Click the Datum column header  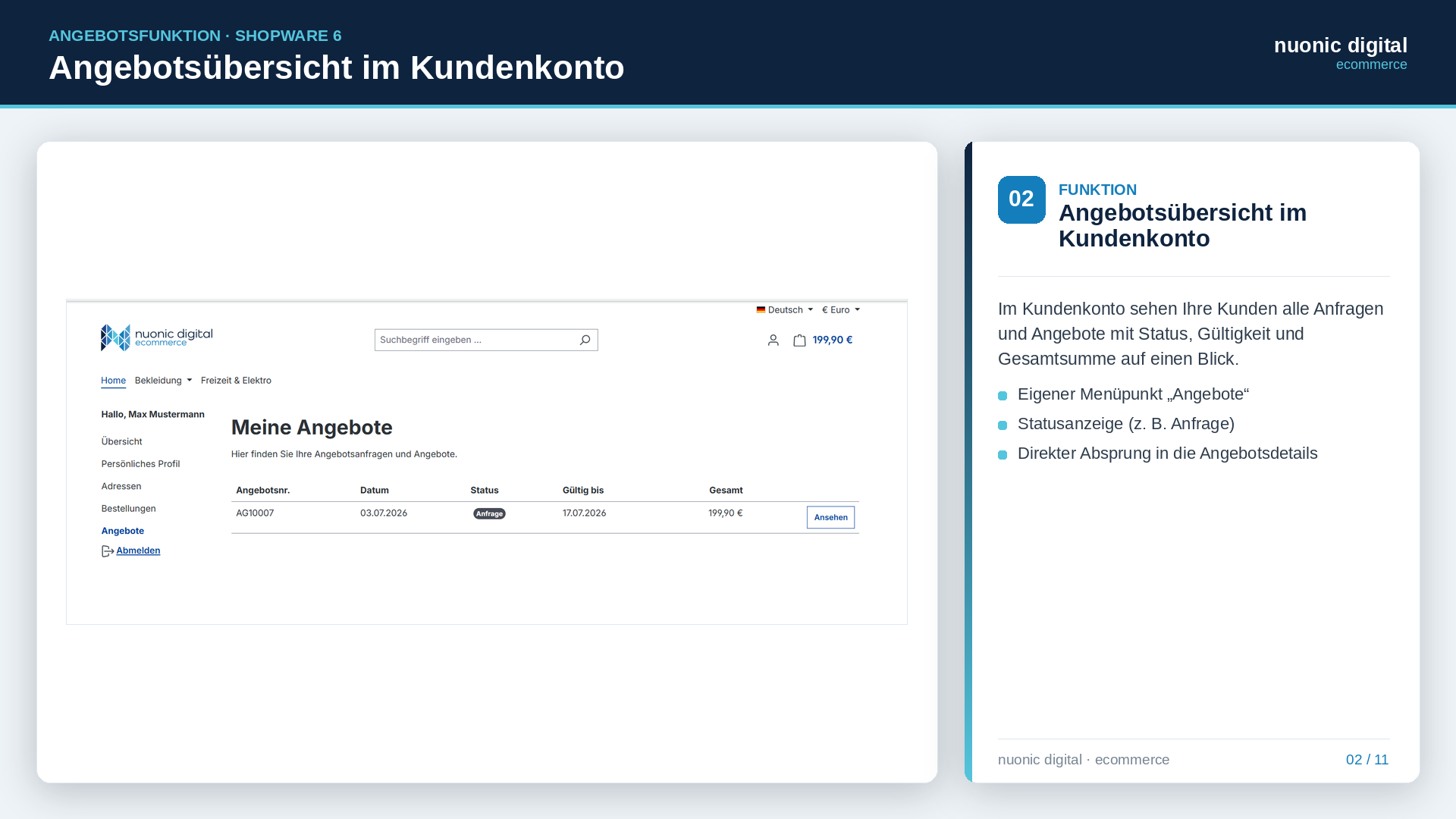(x=374, y=491)
